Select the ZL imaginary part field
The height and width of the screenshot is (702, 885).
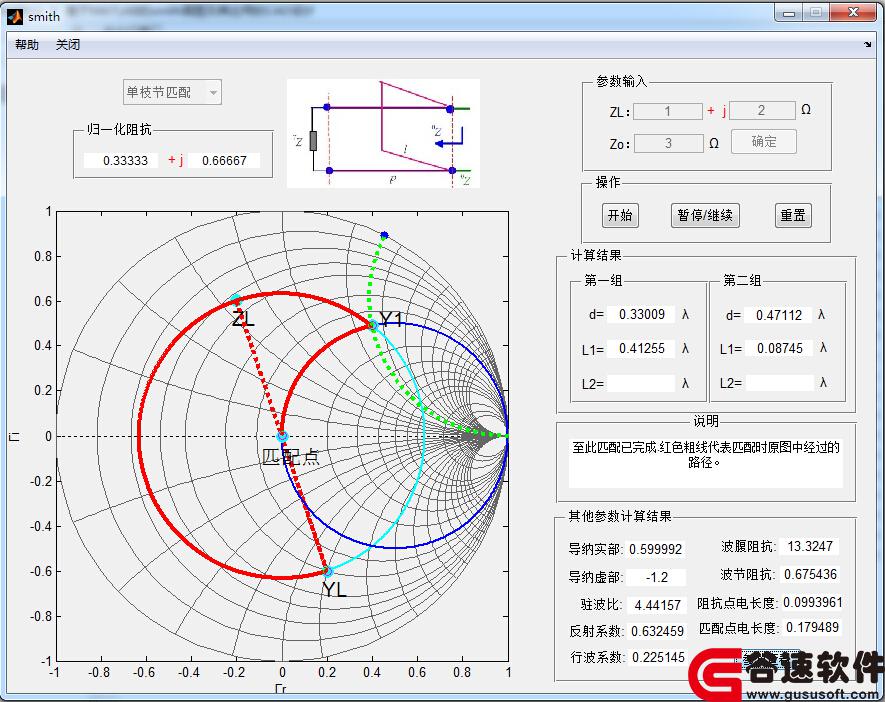pyautogui.click(x=762, y=111)
